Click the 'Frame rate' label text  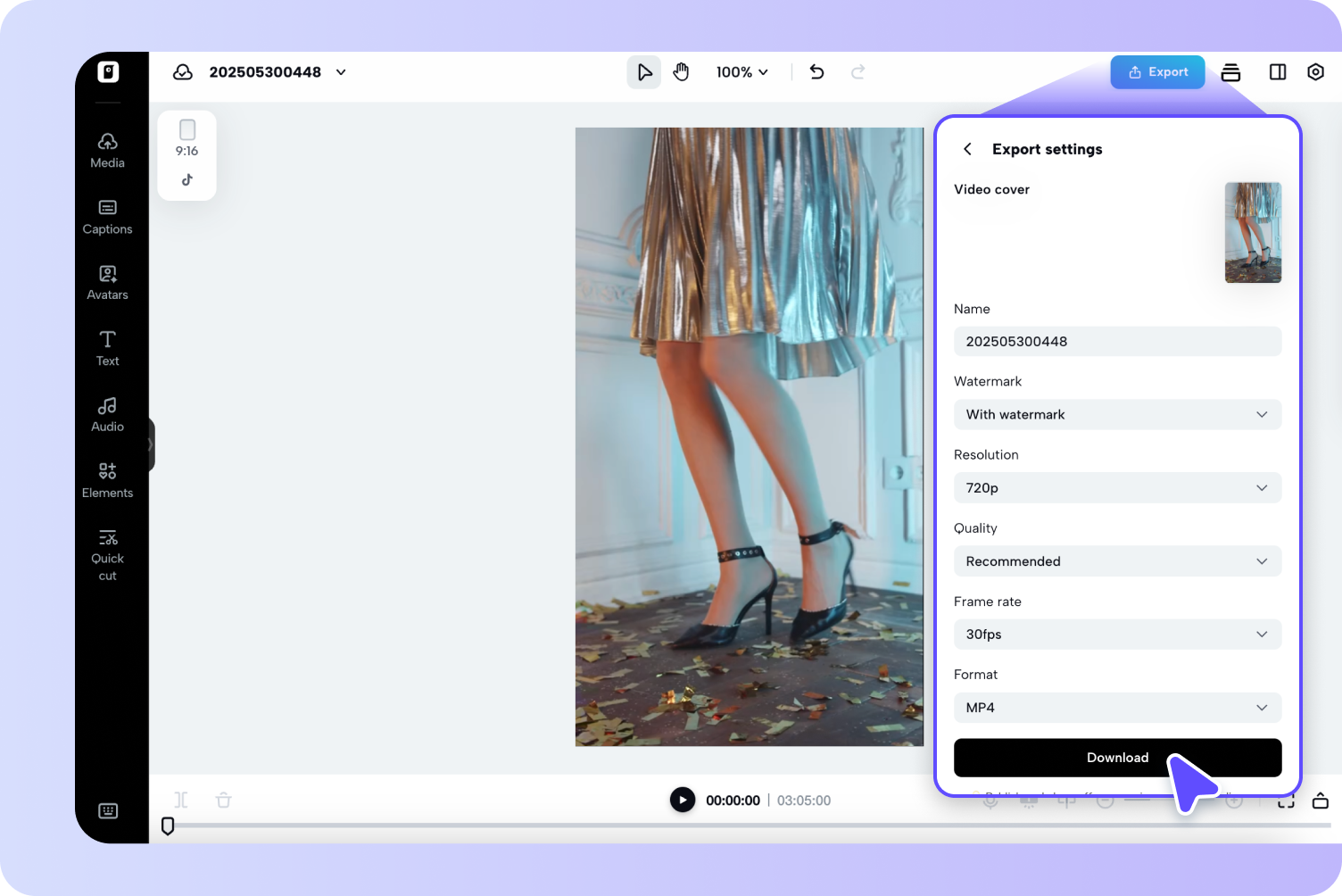(x=988, y=601)
